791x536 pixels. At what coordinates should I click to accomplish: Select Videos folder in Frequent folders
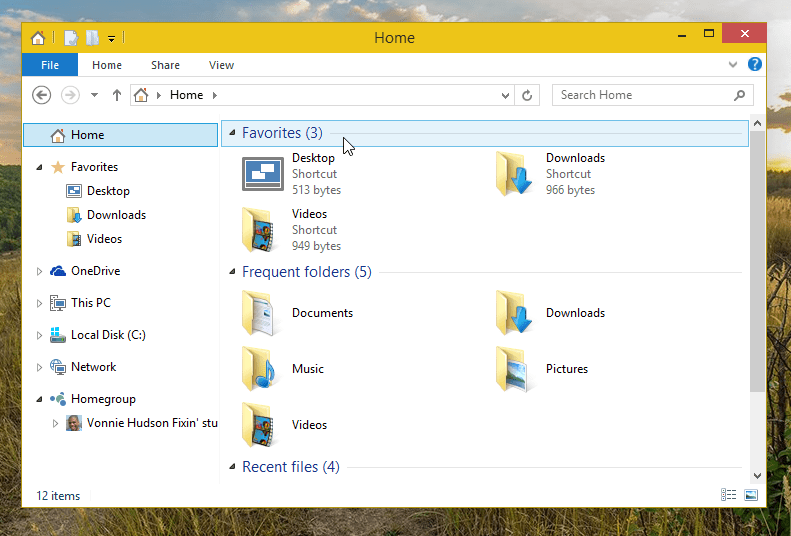[x=260, y=425]
